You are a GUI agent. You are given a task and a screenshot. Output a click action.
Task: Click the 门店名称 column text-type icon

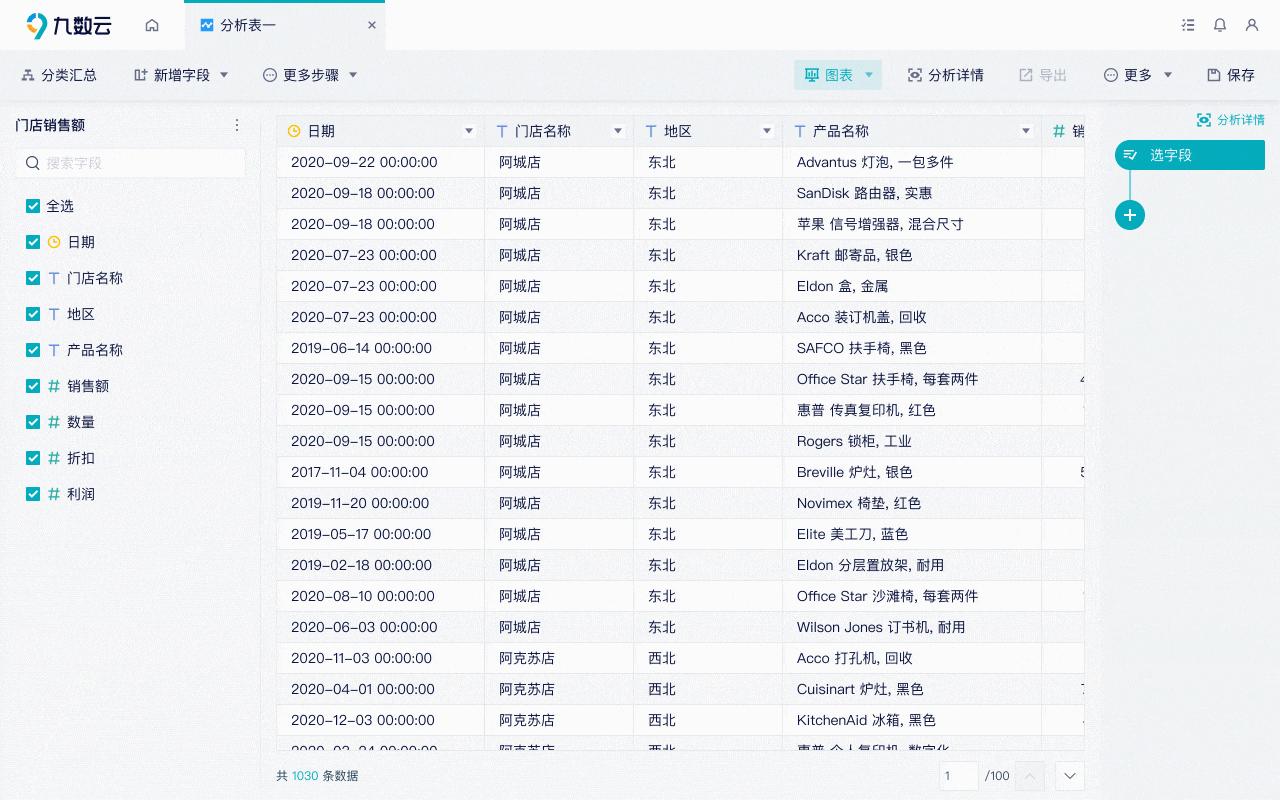pyautogui.click(x=502, y=131)
